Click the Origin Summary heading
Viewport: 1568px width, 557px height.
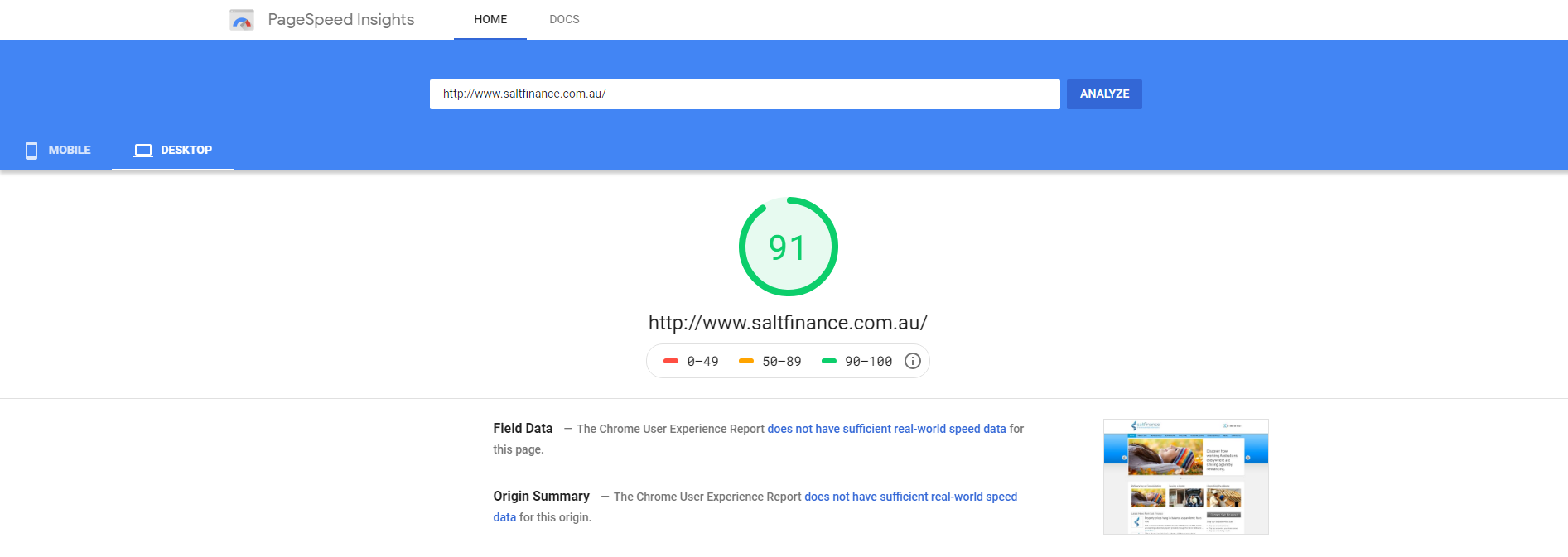click(x=542, y=496)
